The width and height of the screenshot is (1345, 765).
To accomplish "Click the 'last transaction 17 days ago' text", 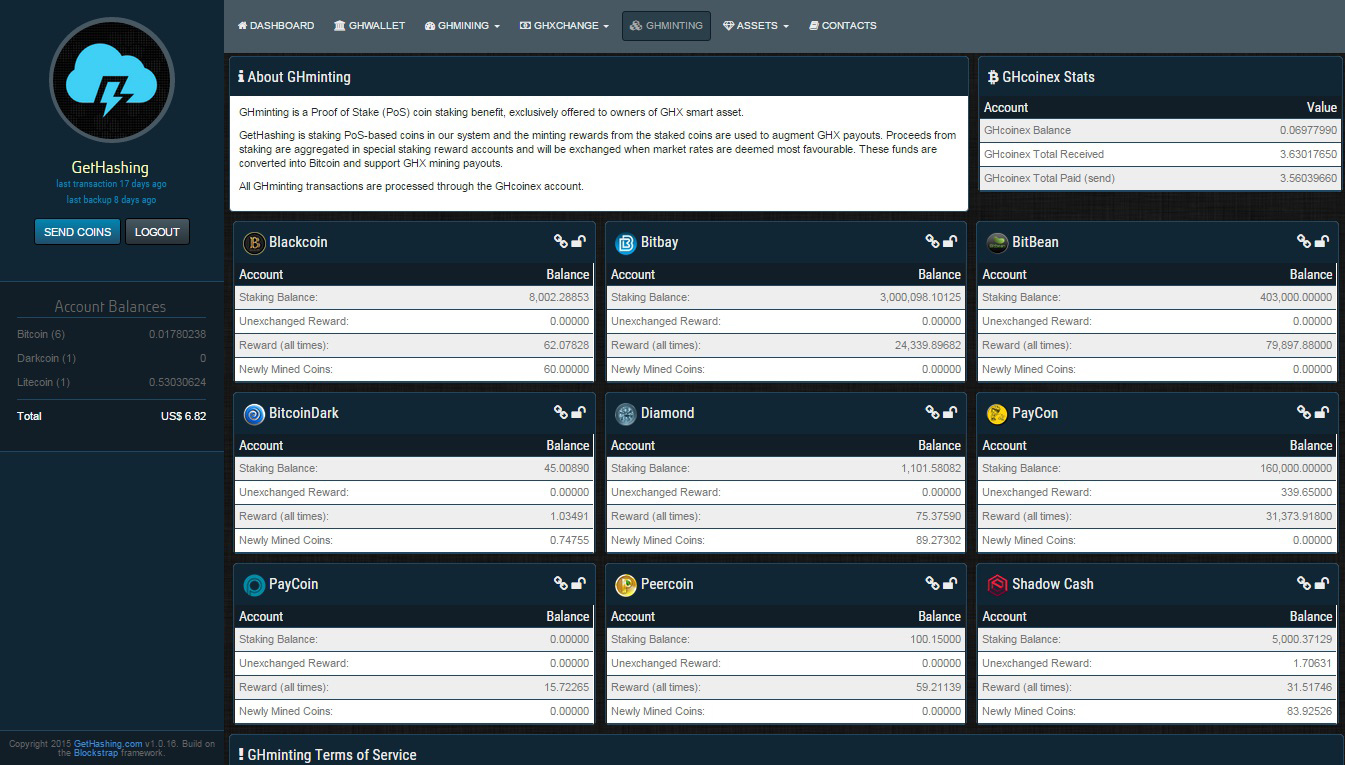I will pyautogui.click(x=111, y=184).
